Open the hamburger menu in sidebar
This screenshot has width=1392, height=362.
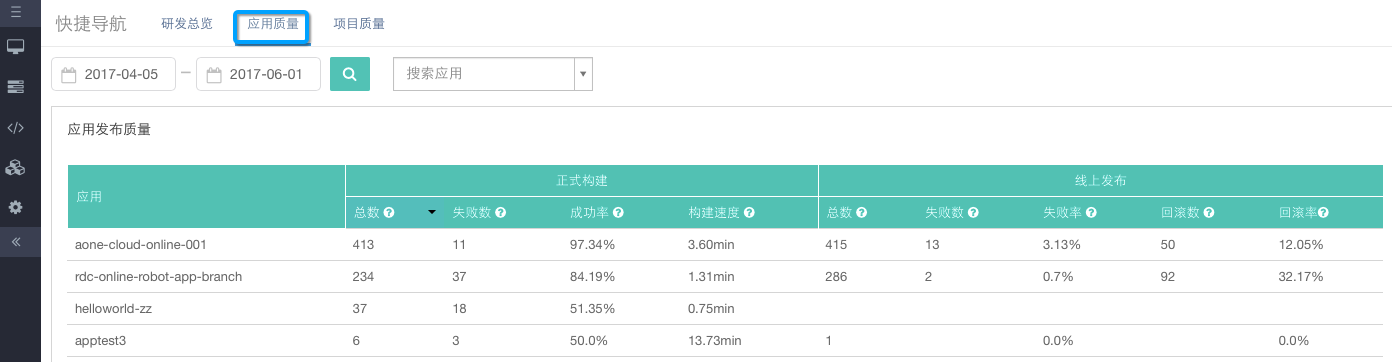tap(15, 12)
